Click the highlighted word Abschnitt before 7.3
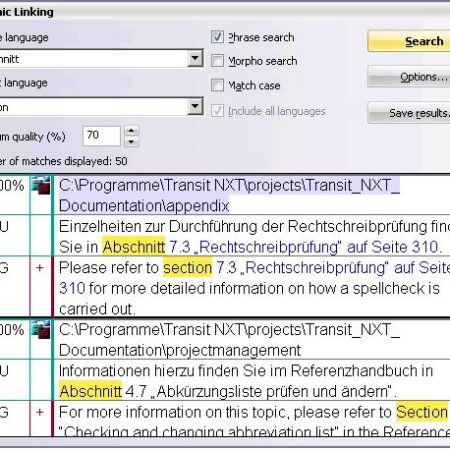This screenshot has height=450, width=450. [x=134, y=247]
